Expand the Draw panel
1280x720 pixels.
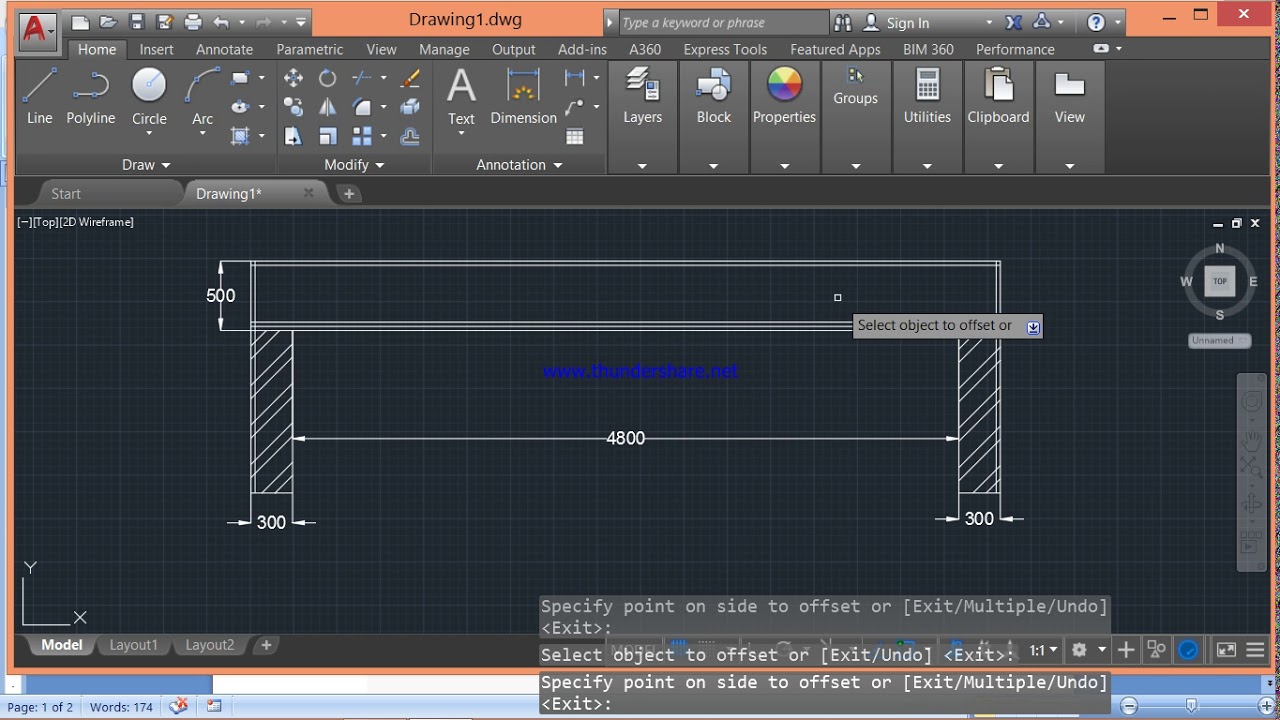point(147,165)
